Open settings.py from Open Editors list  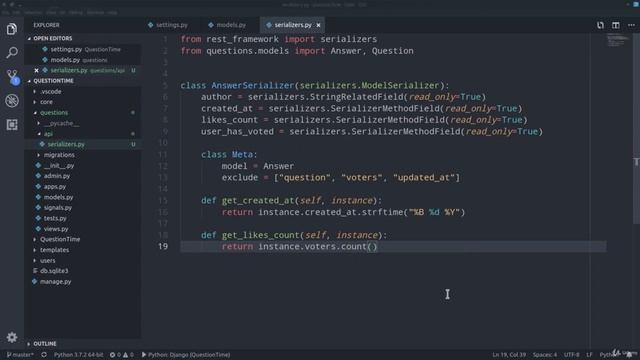(x=82, y=49)
